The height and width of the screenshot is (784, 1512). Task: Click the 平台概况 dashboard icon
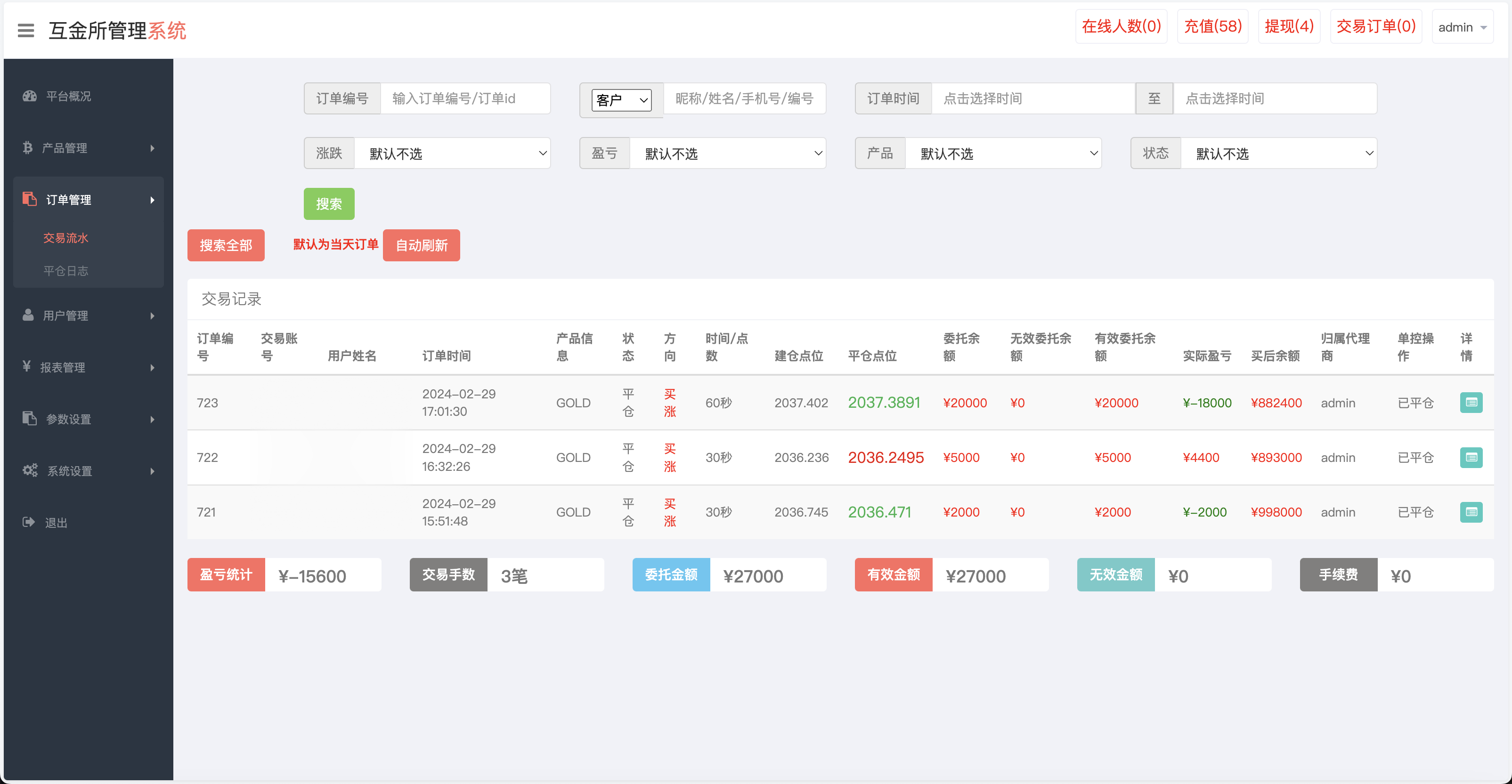click(29, 96)
